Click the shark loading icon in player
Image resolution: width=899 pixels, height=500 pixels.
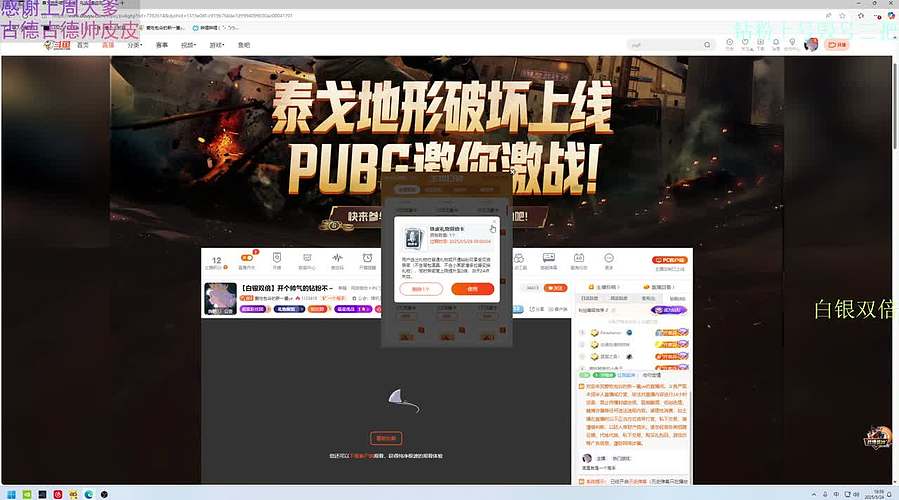[x=403, y=401]
